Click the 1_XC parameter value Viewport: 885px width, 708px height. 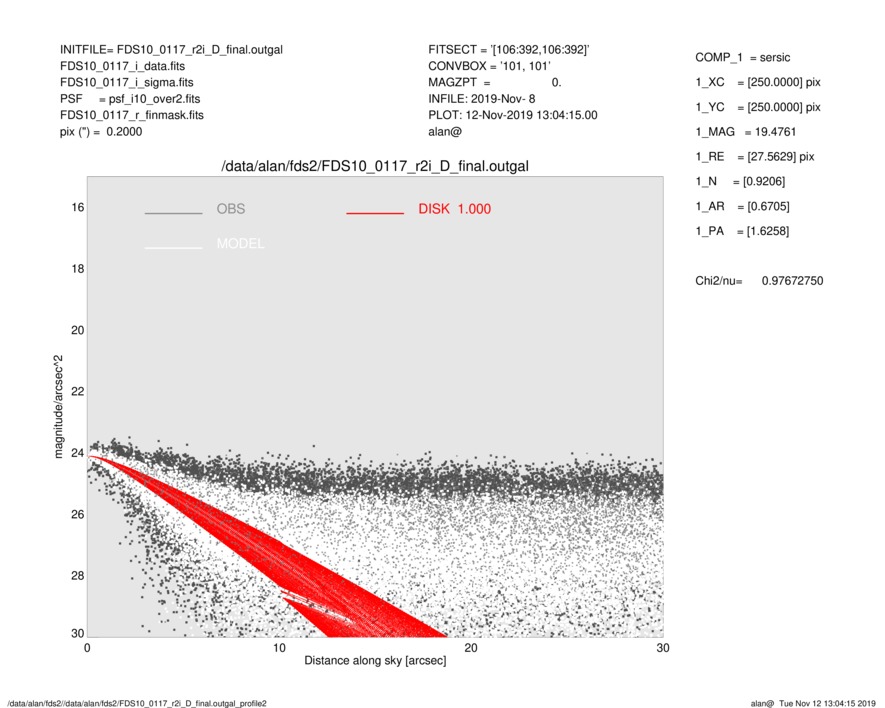click(784, 82)
